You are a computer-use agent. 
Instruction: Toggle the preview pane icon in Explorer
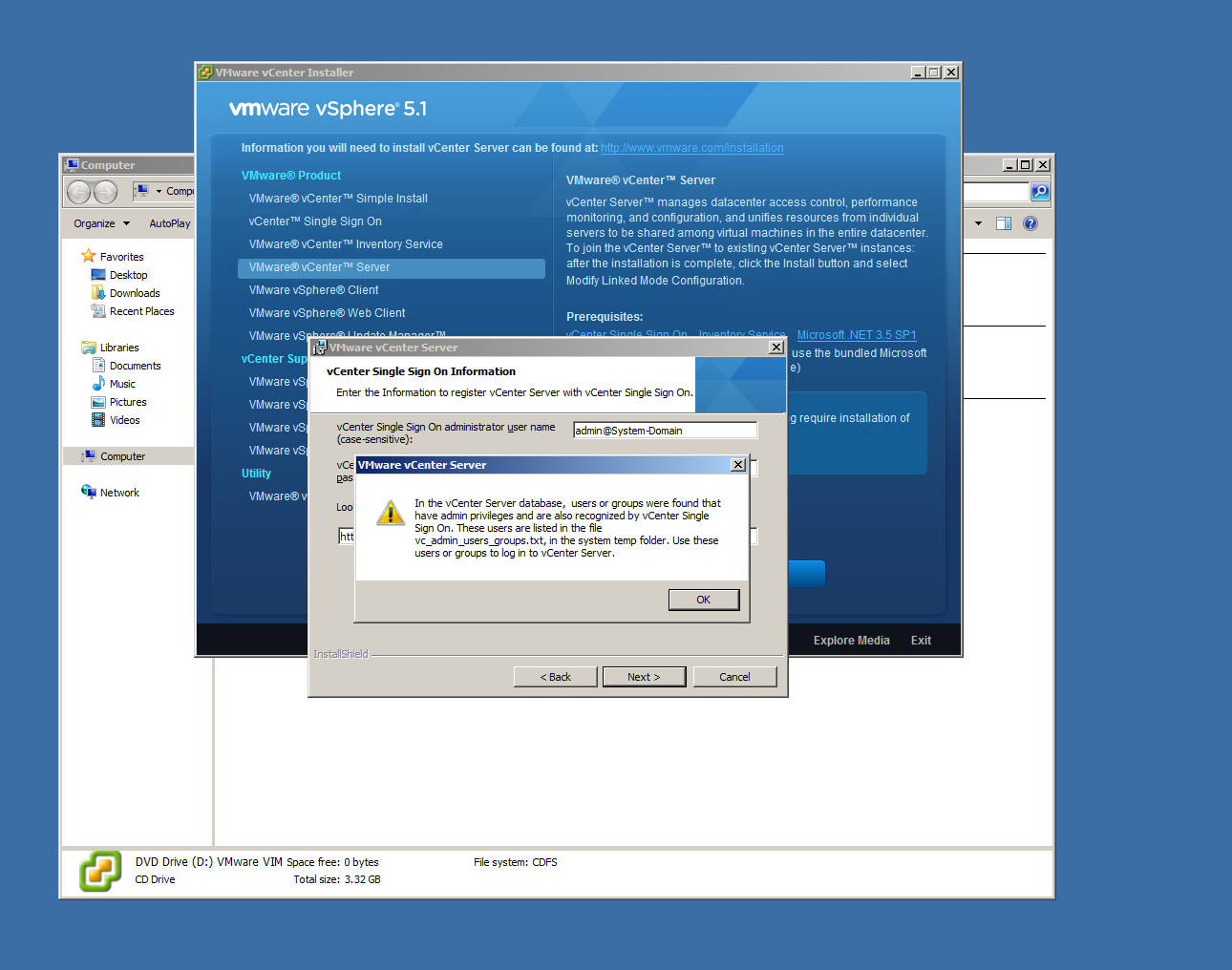pyautogui.click(x=1003, y=223)
